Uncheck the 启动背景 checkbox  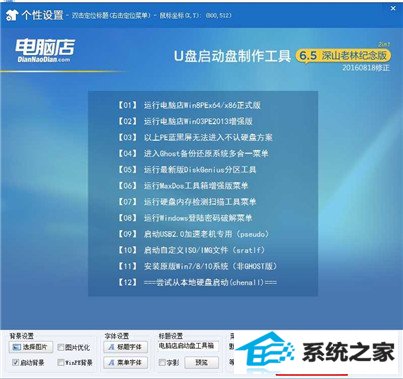tap(15, 362)
